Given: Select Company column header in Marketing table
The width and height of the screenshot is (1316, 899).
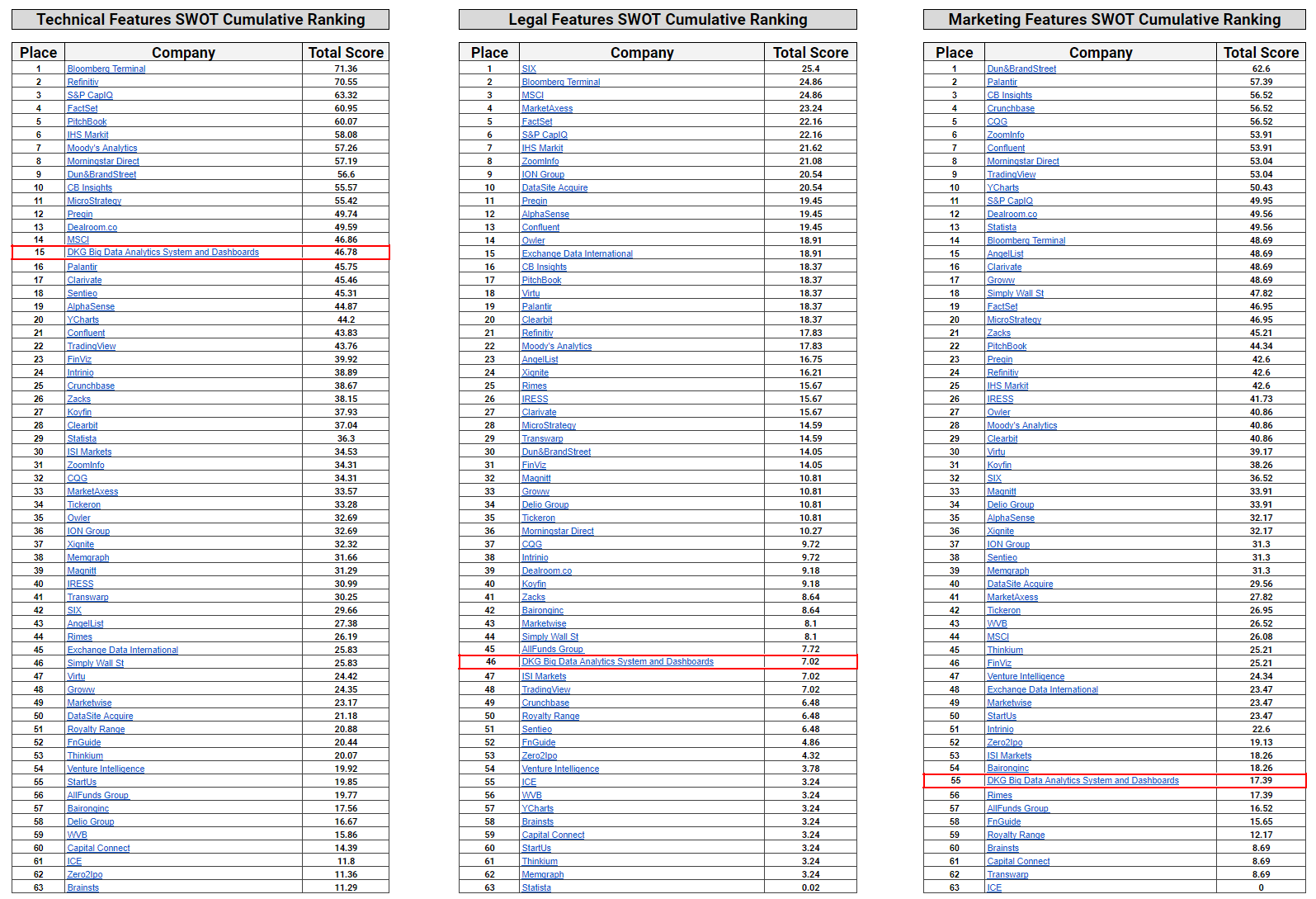Looking at the screenshot, I should click(x=1100, y=53).
